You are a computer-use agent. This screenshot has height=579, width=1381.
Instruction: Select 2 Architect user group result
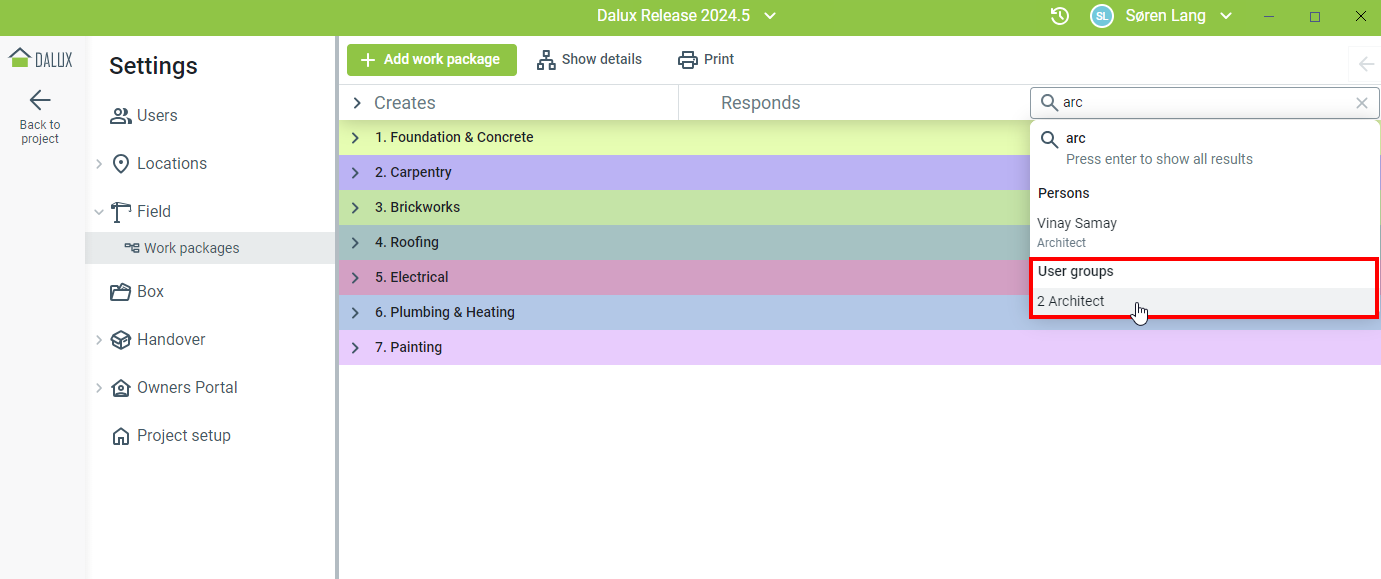(x=1071, y=301)
